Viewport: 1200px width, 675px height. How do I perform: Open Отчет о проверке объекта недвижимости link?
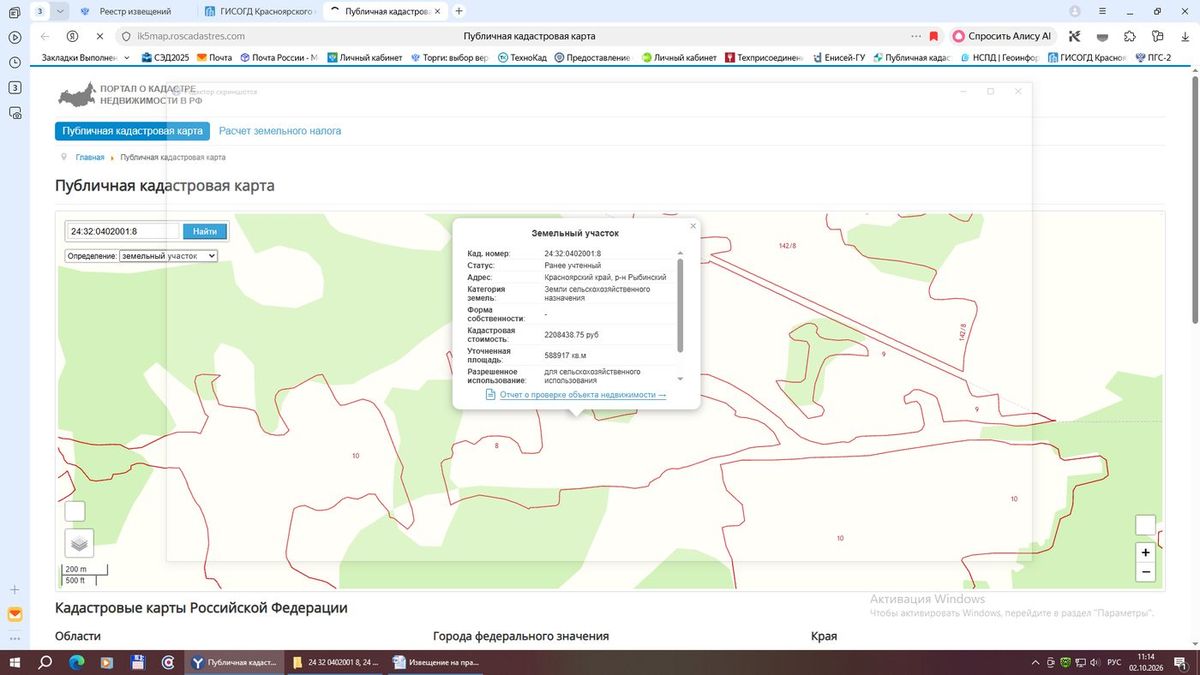tap(583, 395)
